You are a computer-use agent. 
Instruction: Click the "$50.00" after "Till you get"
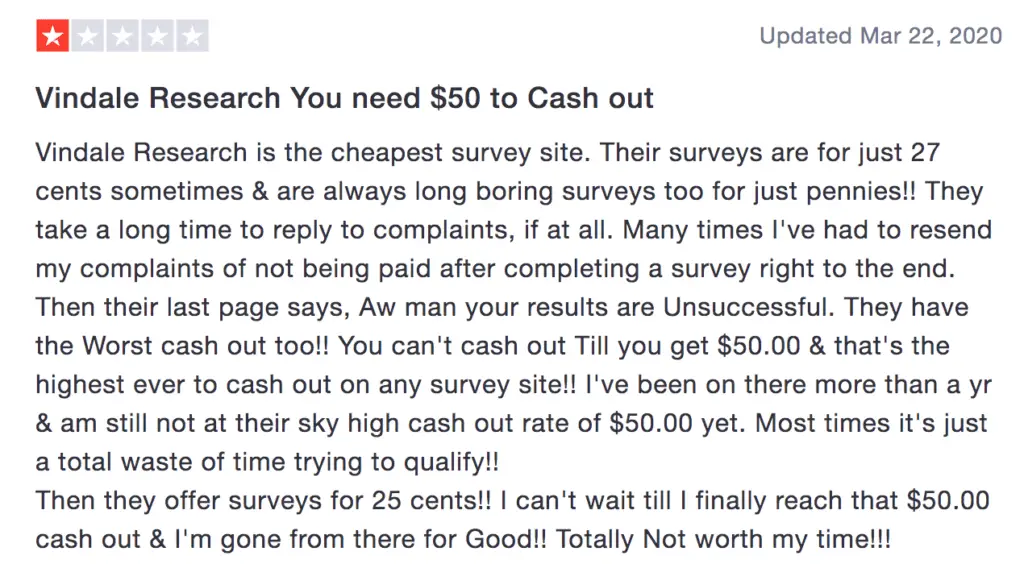(x=758, y=345)
